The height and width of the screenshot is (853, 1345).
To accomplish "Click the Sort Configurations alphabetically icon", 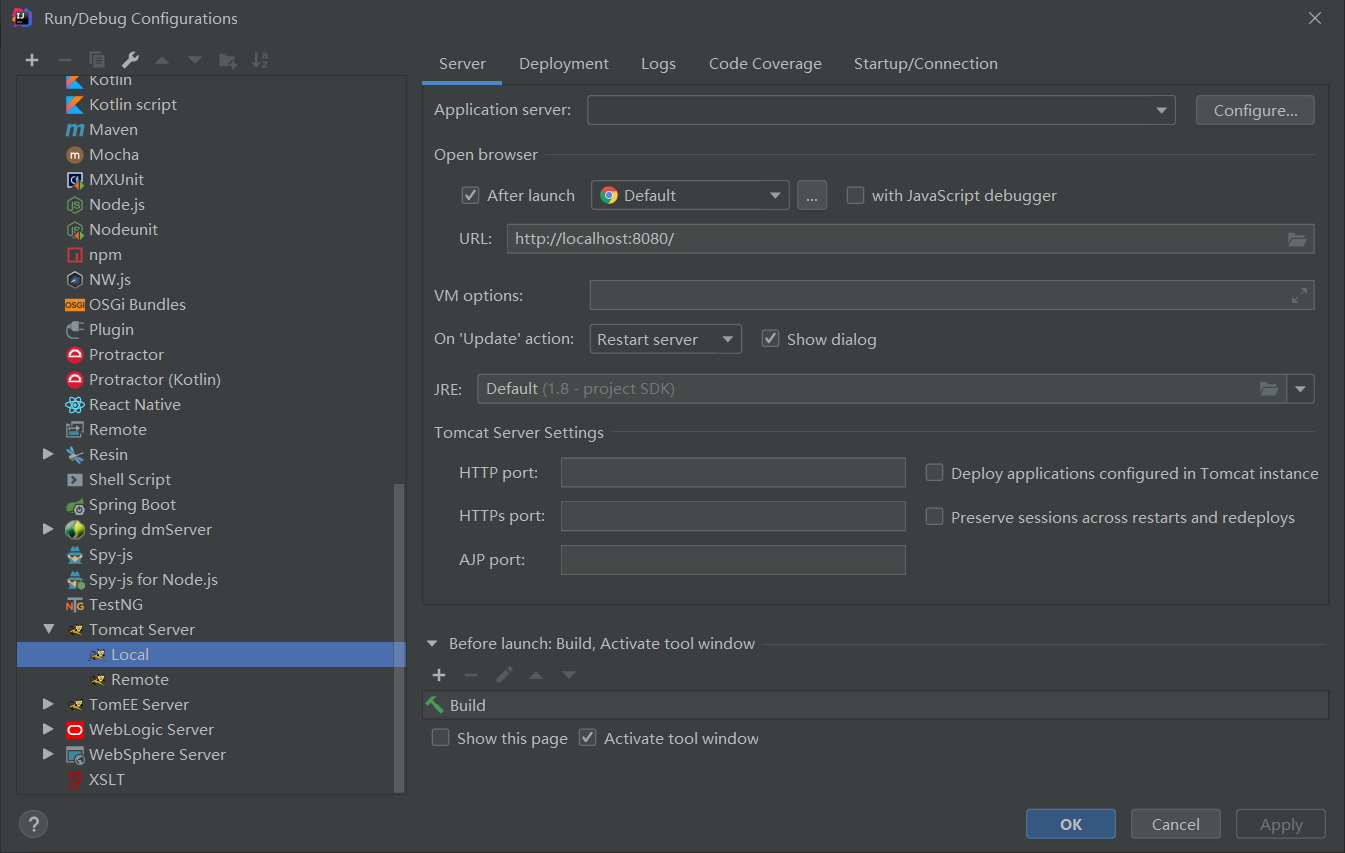I will pos(260,60).
